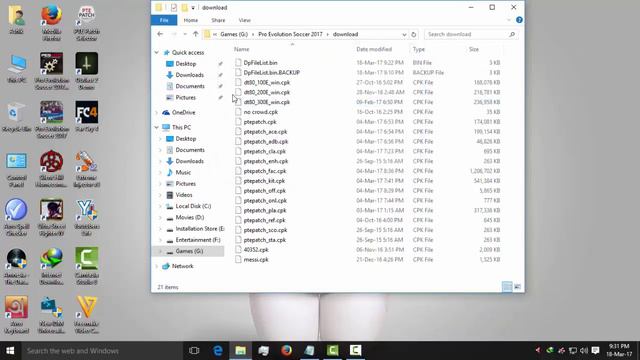
Task: Open the recent locations dropdown arrow
Action: point(185,34)
